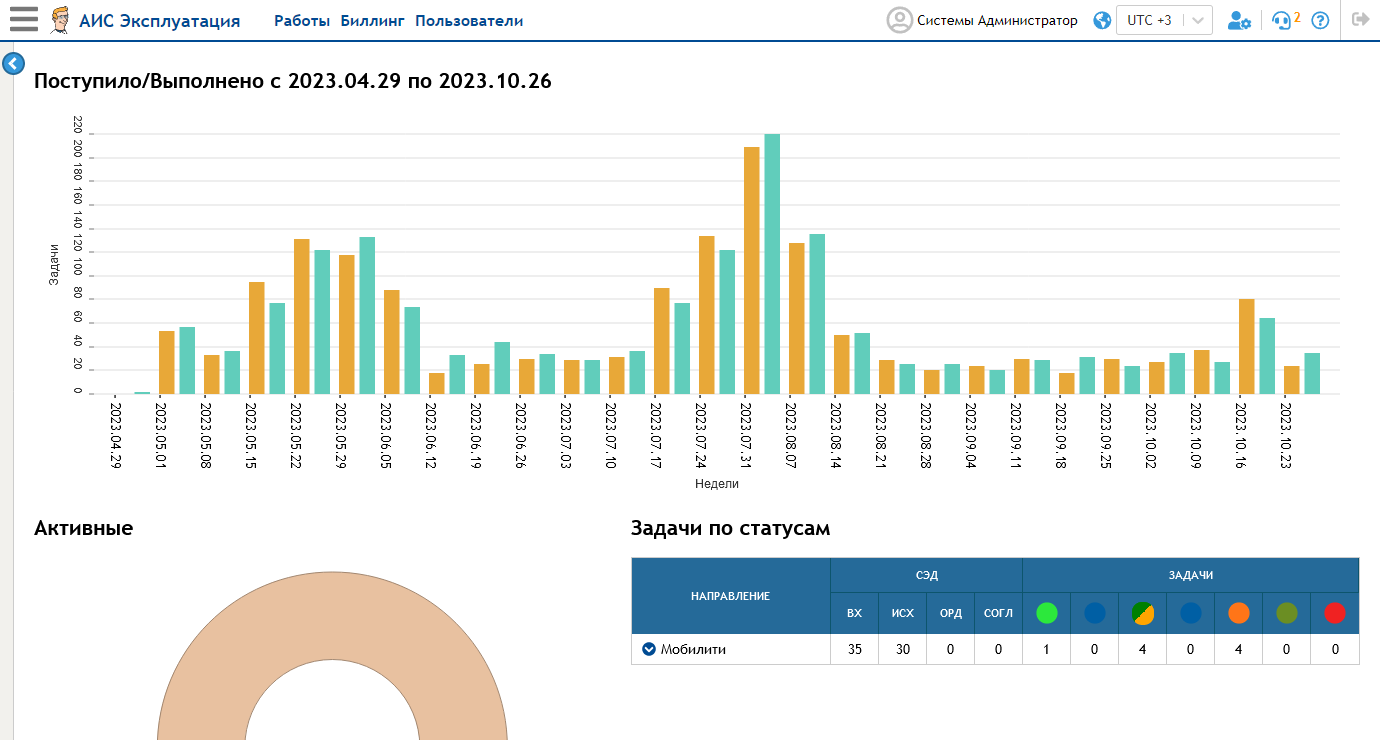This screenshot has height=740, width=1380.
Task: Open the hamburger main menu
Action: coord(24,19)
